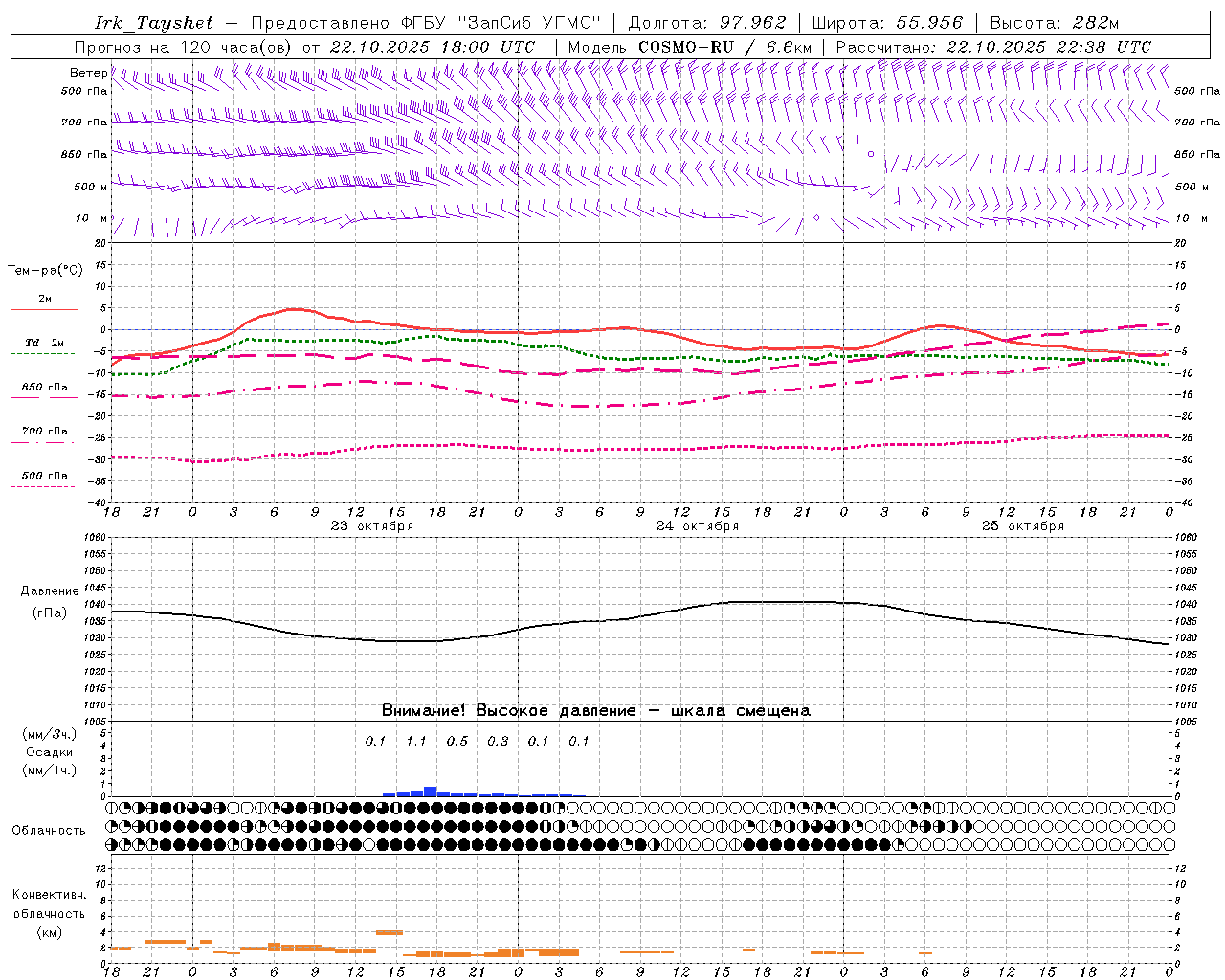Screen dimensions: 1225x980
Task: Click the 1.1 precipitation amount value
Action: 416,742
